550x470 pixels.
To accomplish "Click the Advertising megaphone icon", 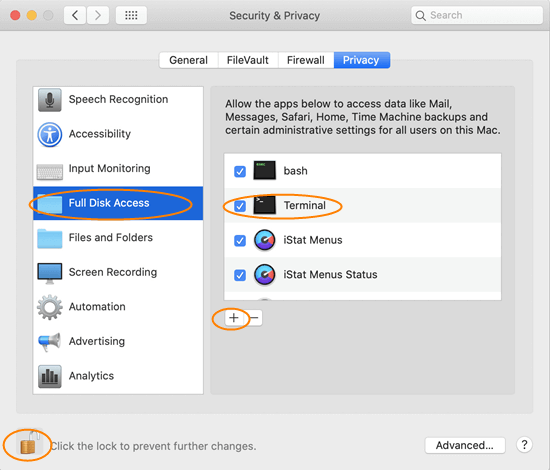I will click(49, 342).
